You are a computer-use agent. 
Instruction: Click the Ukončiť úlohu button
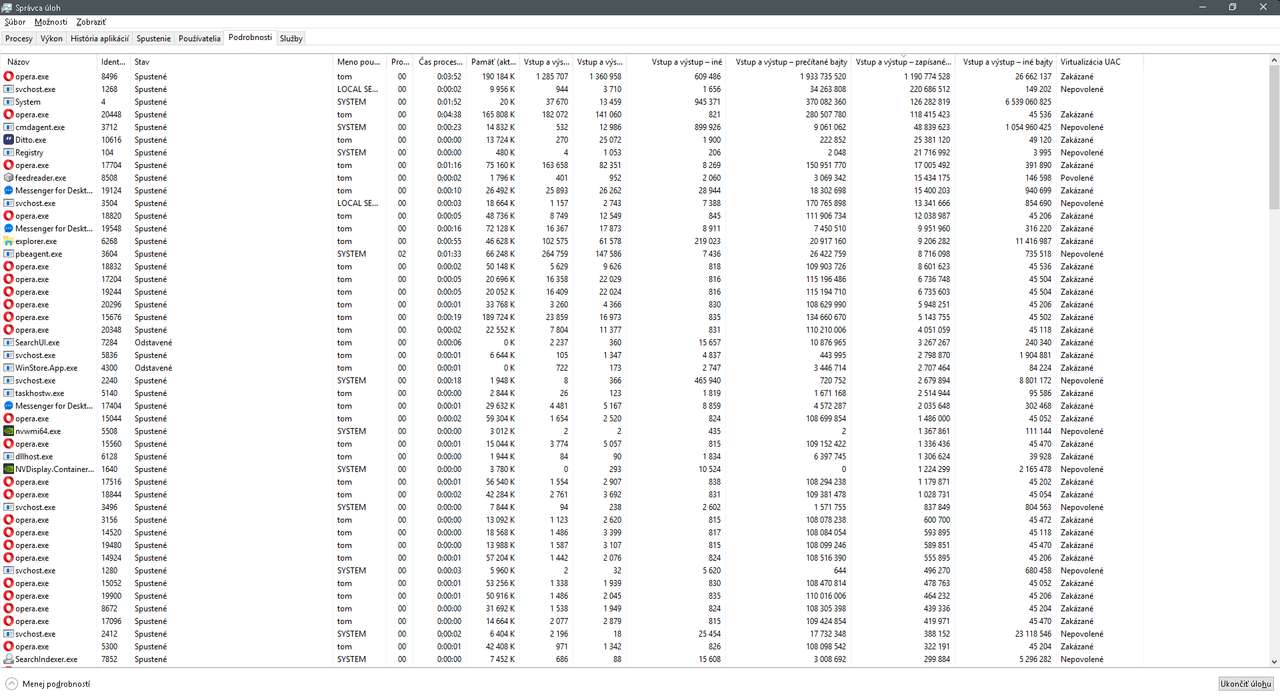(1247, 684)
